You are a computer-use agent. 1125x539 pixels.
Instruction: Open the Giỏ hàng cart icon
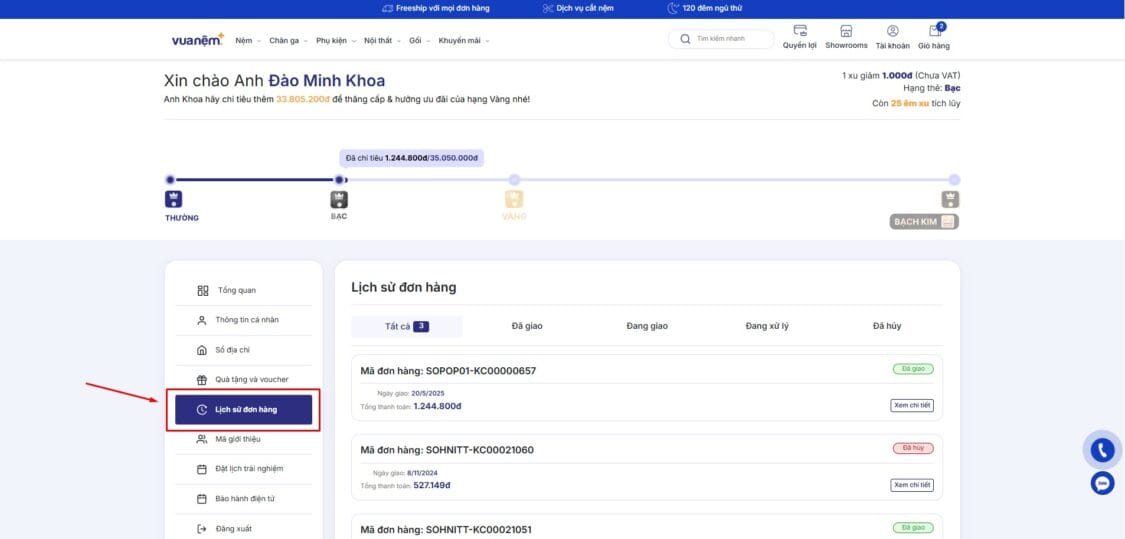click(x=934, y=33)
